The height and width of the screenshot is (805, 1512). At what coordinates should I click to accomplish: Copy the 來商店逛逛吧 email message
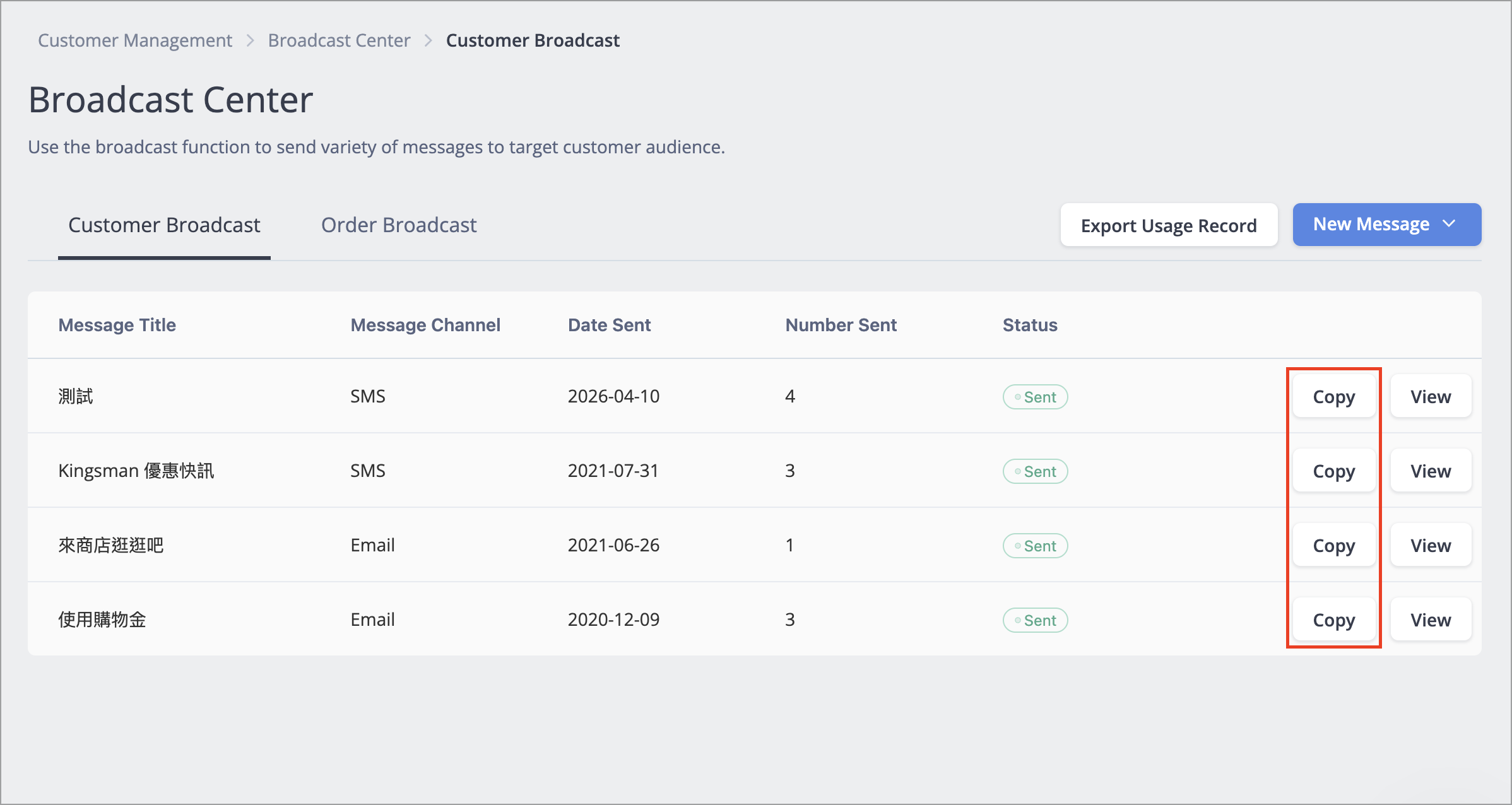coord(1333,545)
